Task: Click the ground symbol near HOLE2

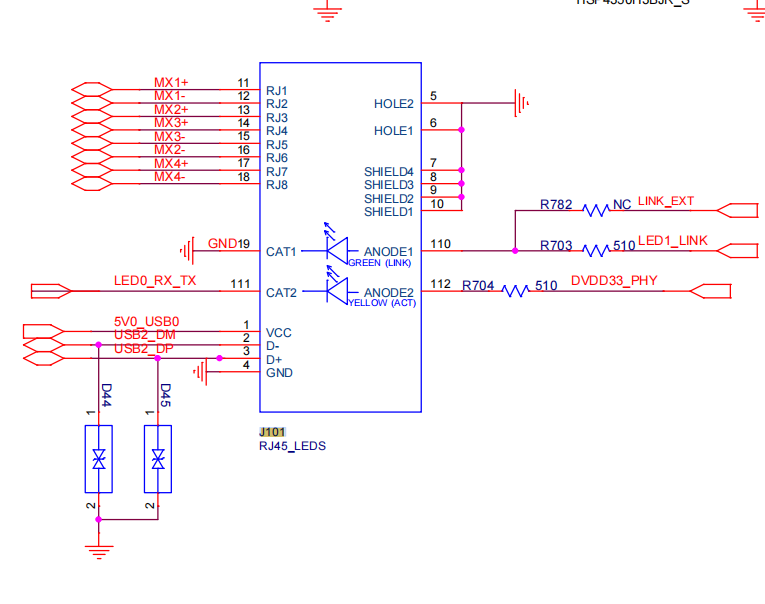Action: tap(521, 103)
